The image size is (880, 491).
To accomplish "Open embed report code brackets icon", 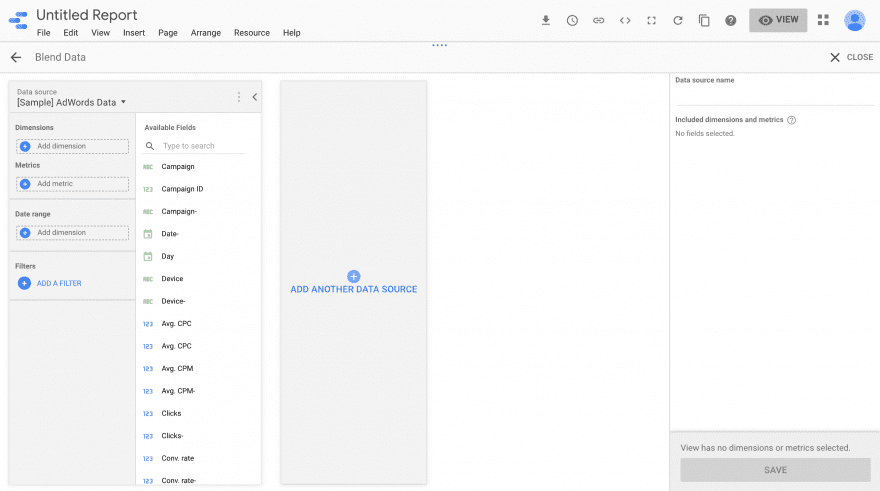I will coord(625,21).
